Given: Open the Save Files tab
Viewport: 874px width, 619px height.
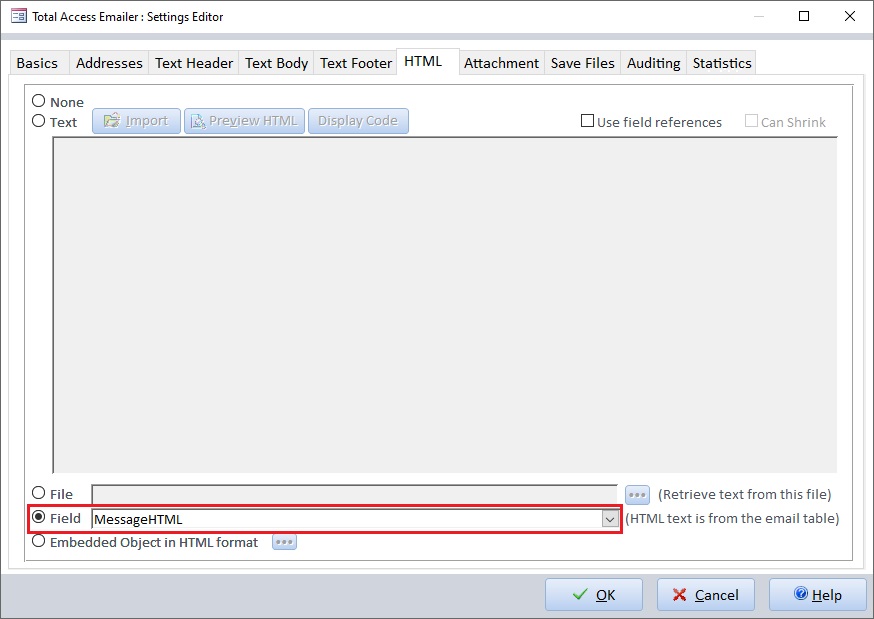Looking at the screenshot, I should click(x=582, y=63).
